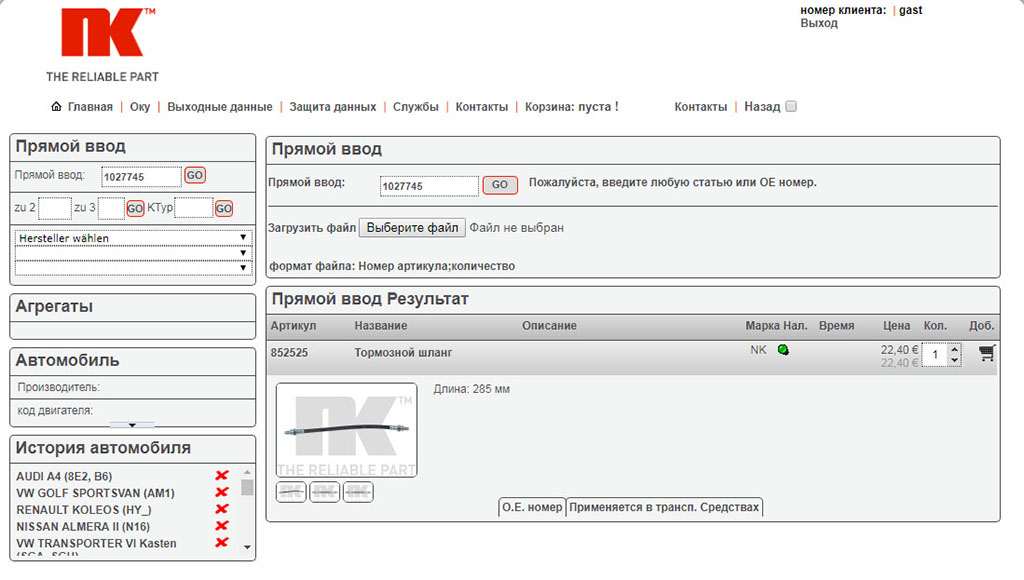Screen dimensions: 1024x580
Task: Click the Выберите файл upload button
Action: click(x=412, y=228)
